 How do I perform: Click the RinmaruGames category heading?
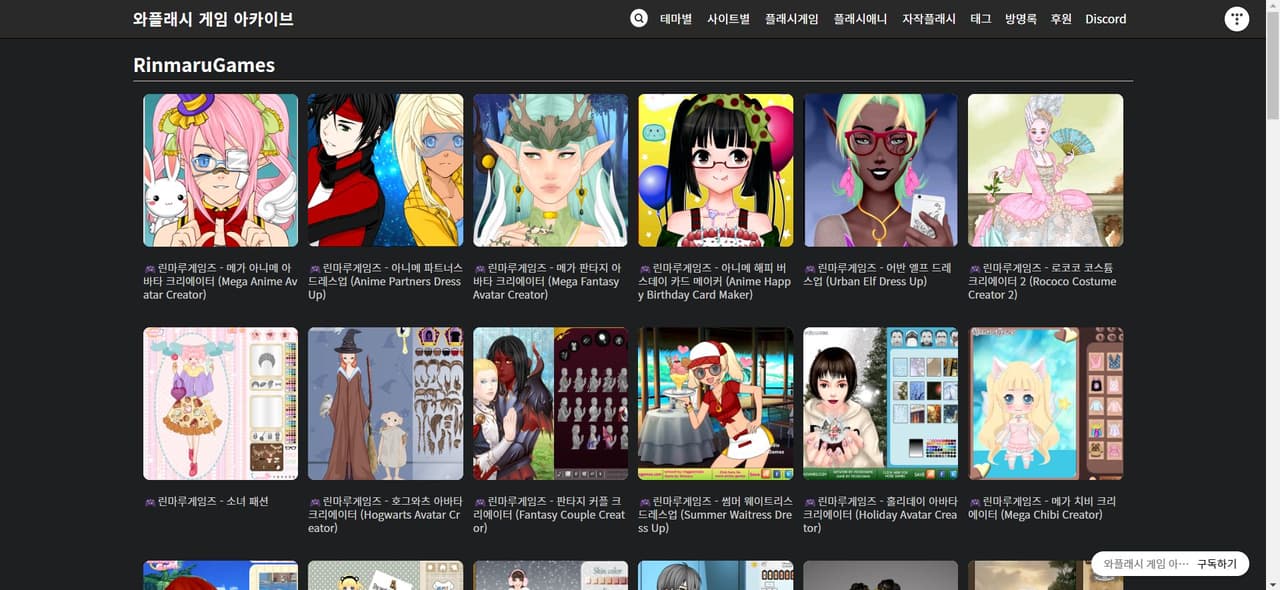[204, 65]
